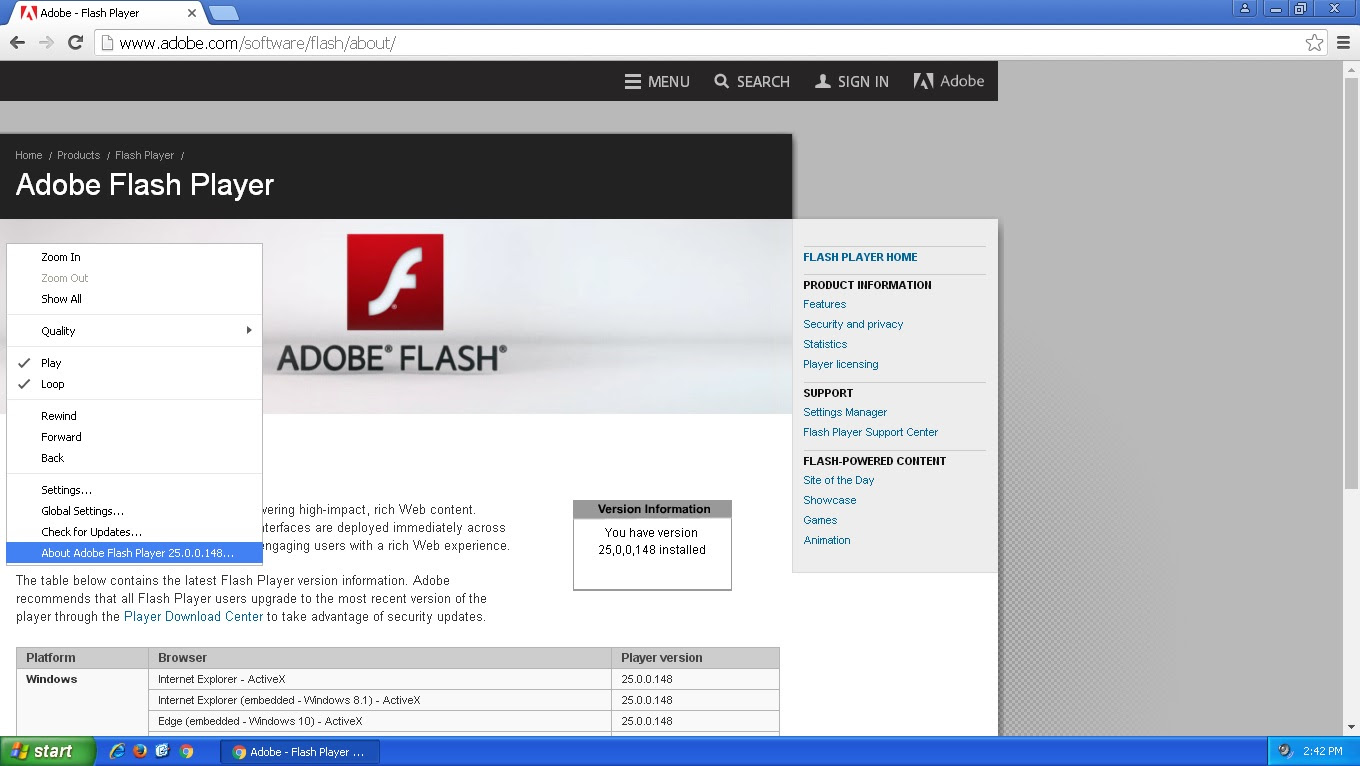Screen dimensions: 1360x766
Task: Open the site SEARCH magnifier button
Action: tap(752, 81)
